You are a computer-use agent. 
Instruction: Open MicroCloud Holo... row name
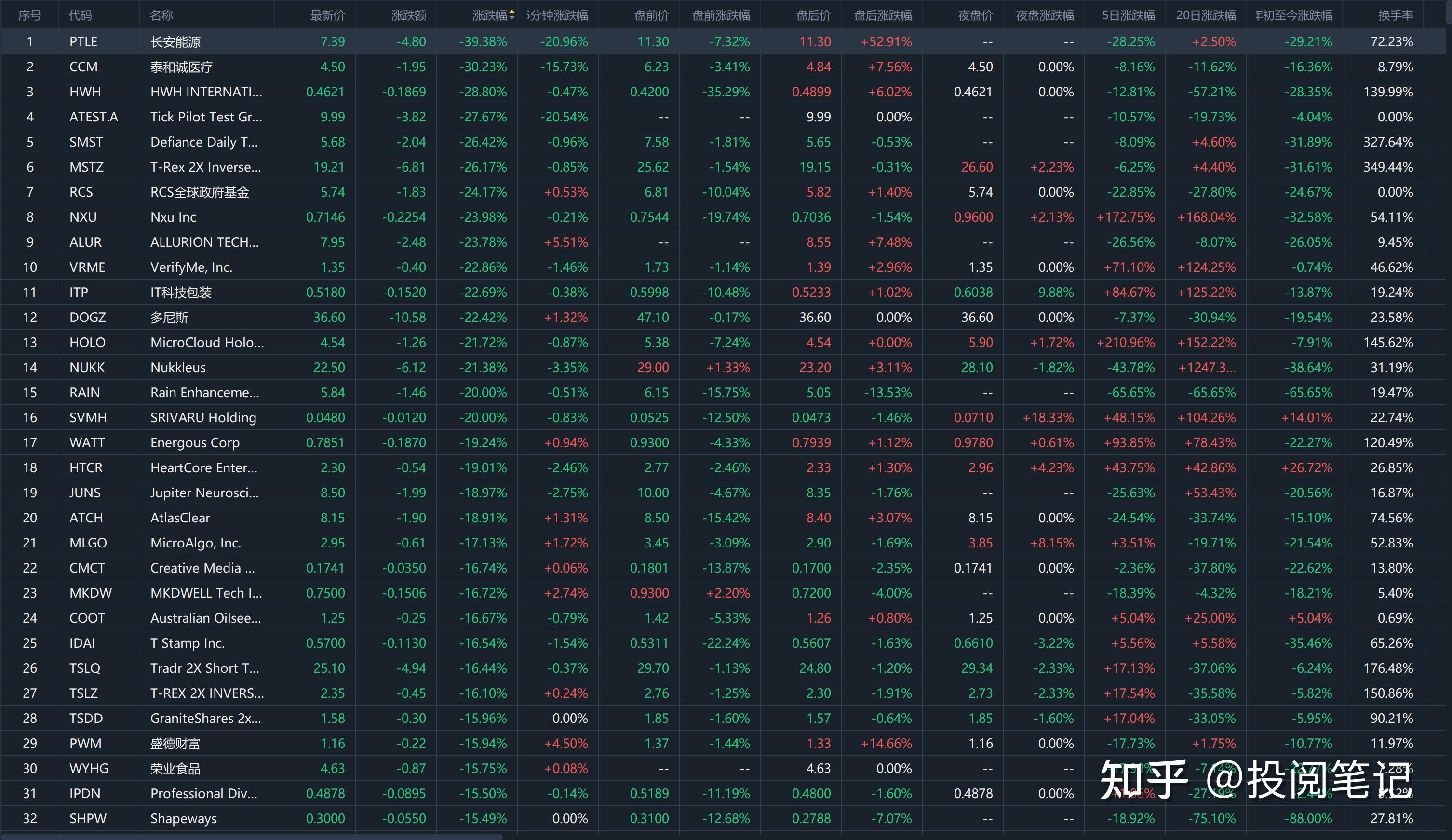coord(207,343)
